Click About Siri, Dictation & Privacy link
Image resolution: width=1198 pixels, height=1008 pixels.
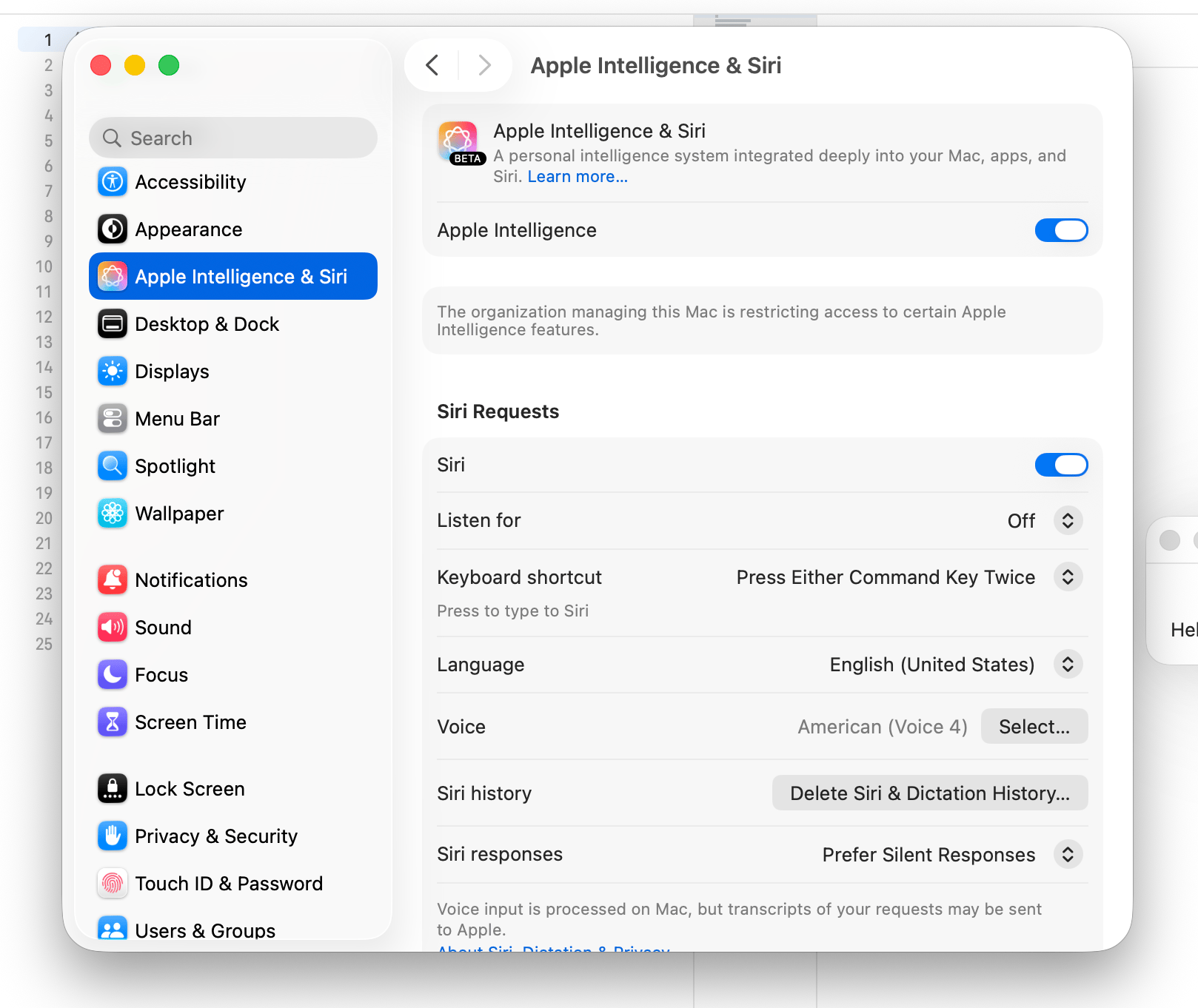tap(553, 948)
